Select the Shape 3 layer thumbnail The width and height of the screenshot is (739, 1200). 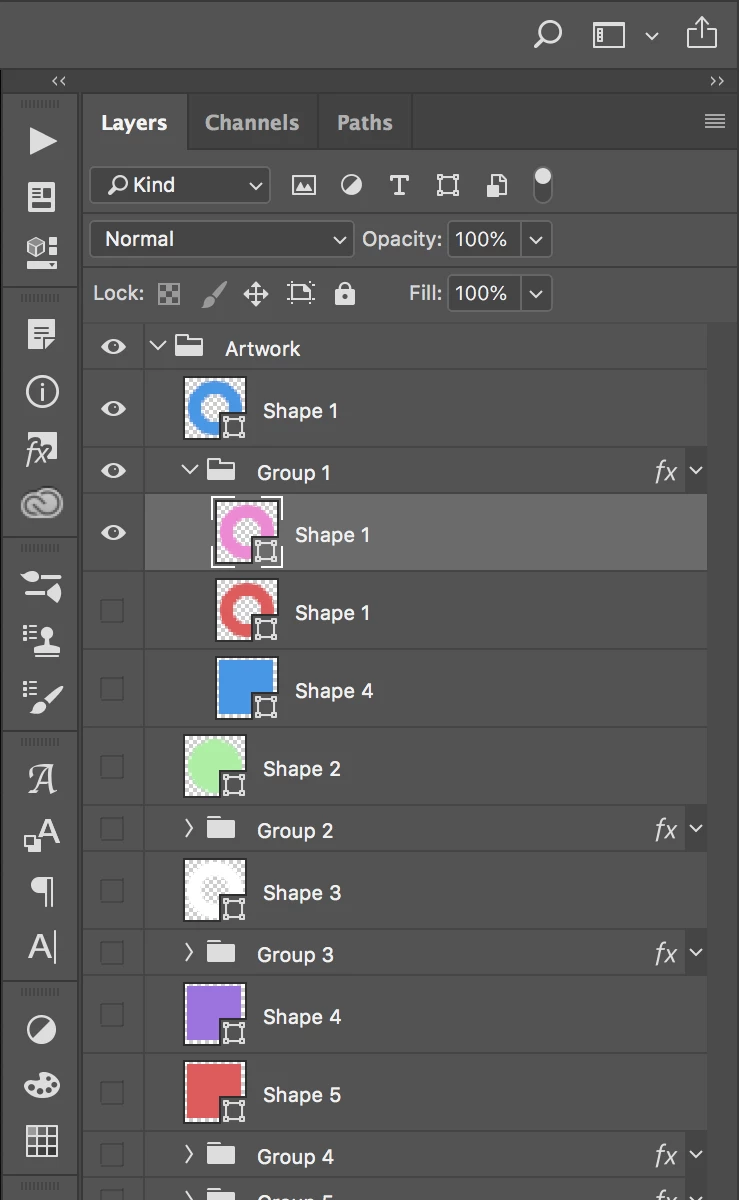click(215, 891)
